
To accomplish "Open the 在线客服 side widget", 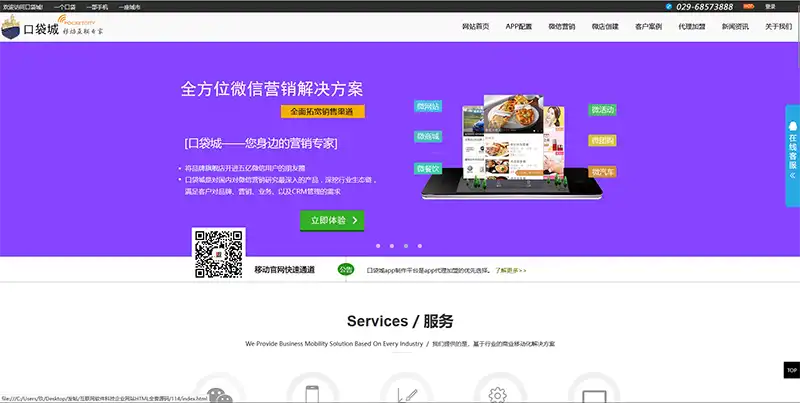I will click(792, 153).
